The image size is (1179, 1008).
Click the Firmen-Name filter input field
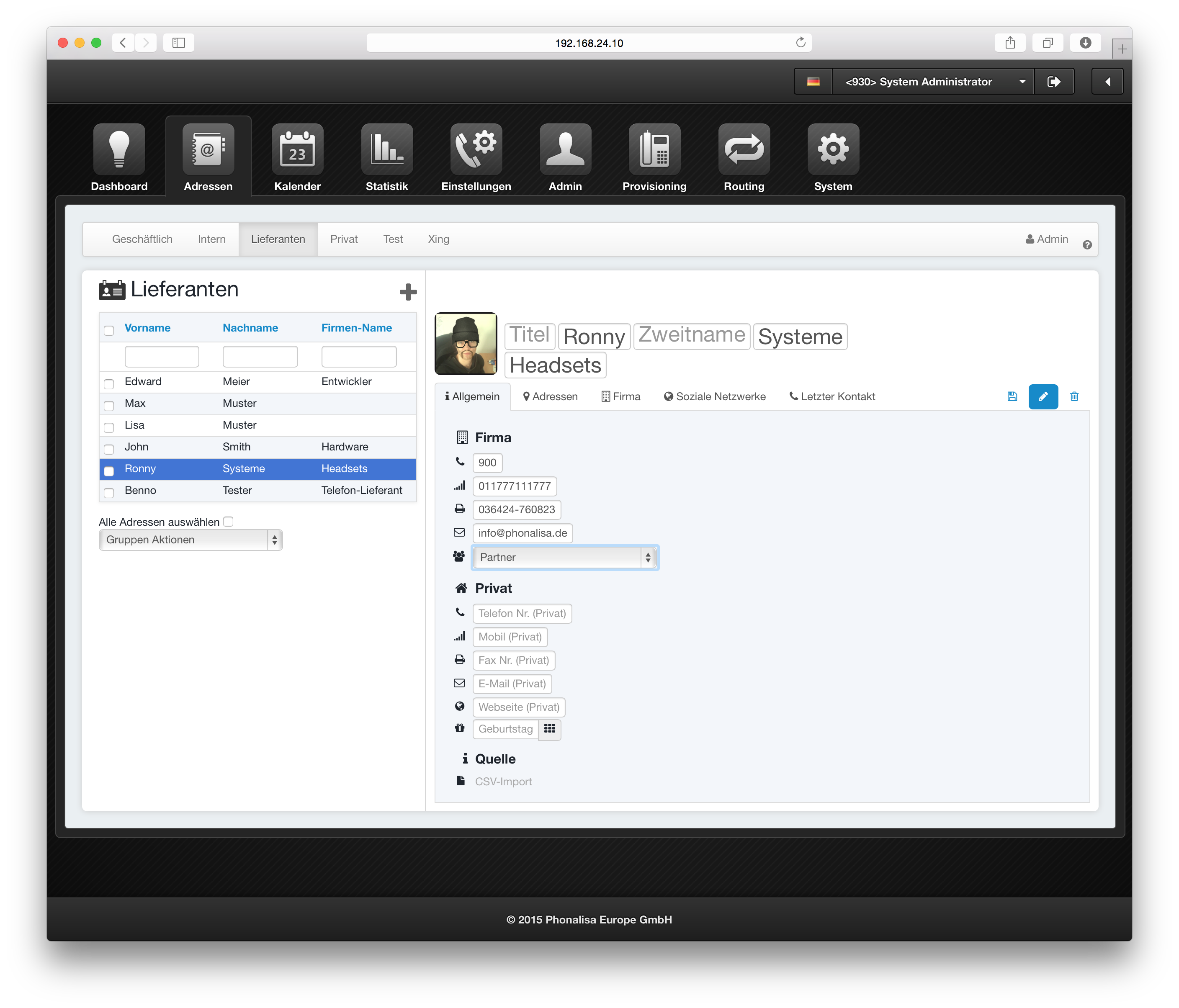click(x=359, y=357)
